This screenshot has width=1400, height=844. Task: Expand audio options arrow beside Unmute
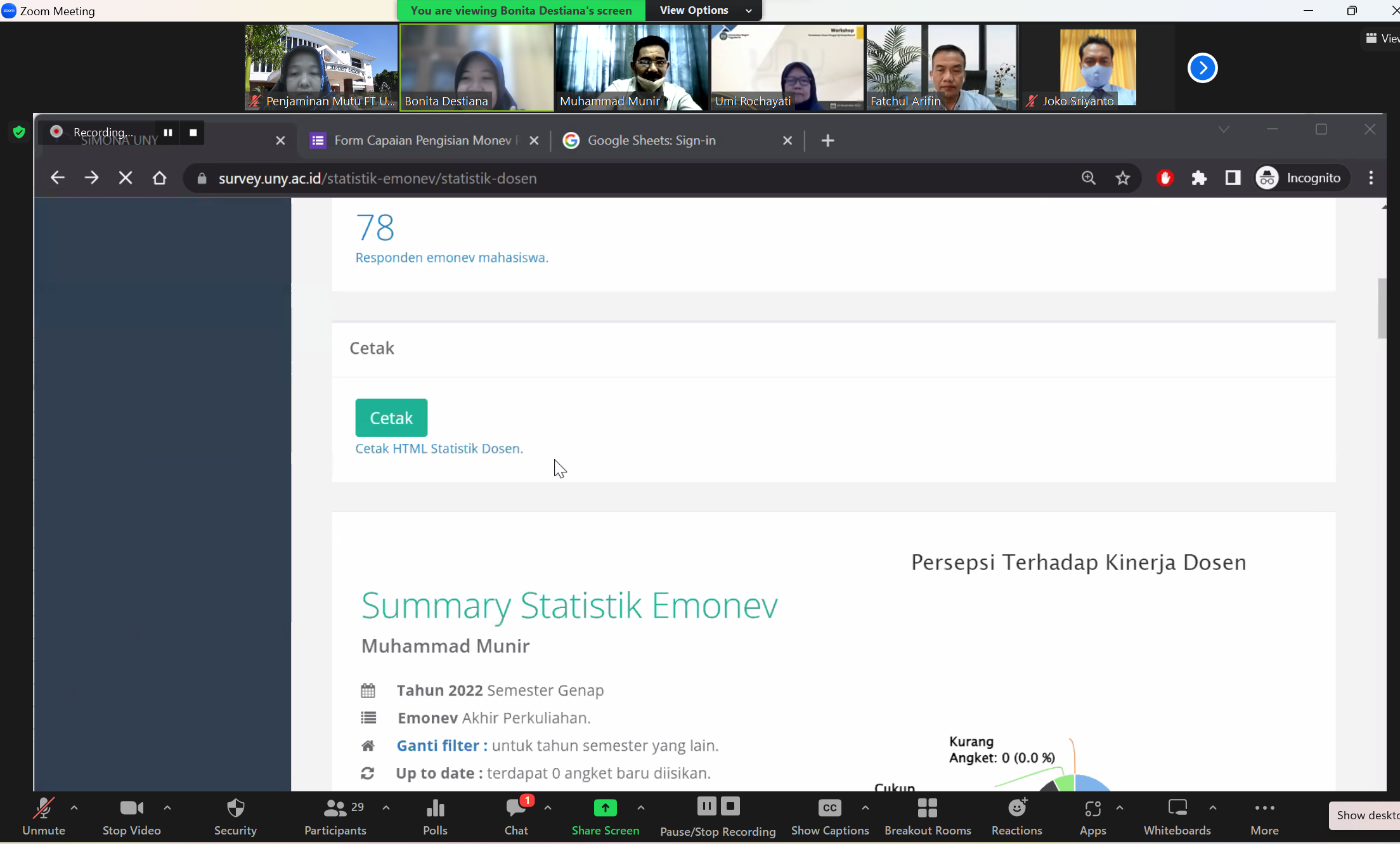point(74,808)
